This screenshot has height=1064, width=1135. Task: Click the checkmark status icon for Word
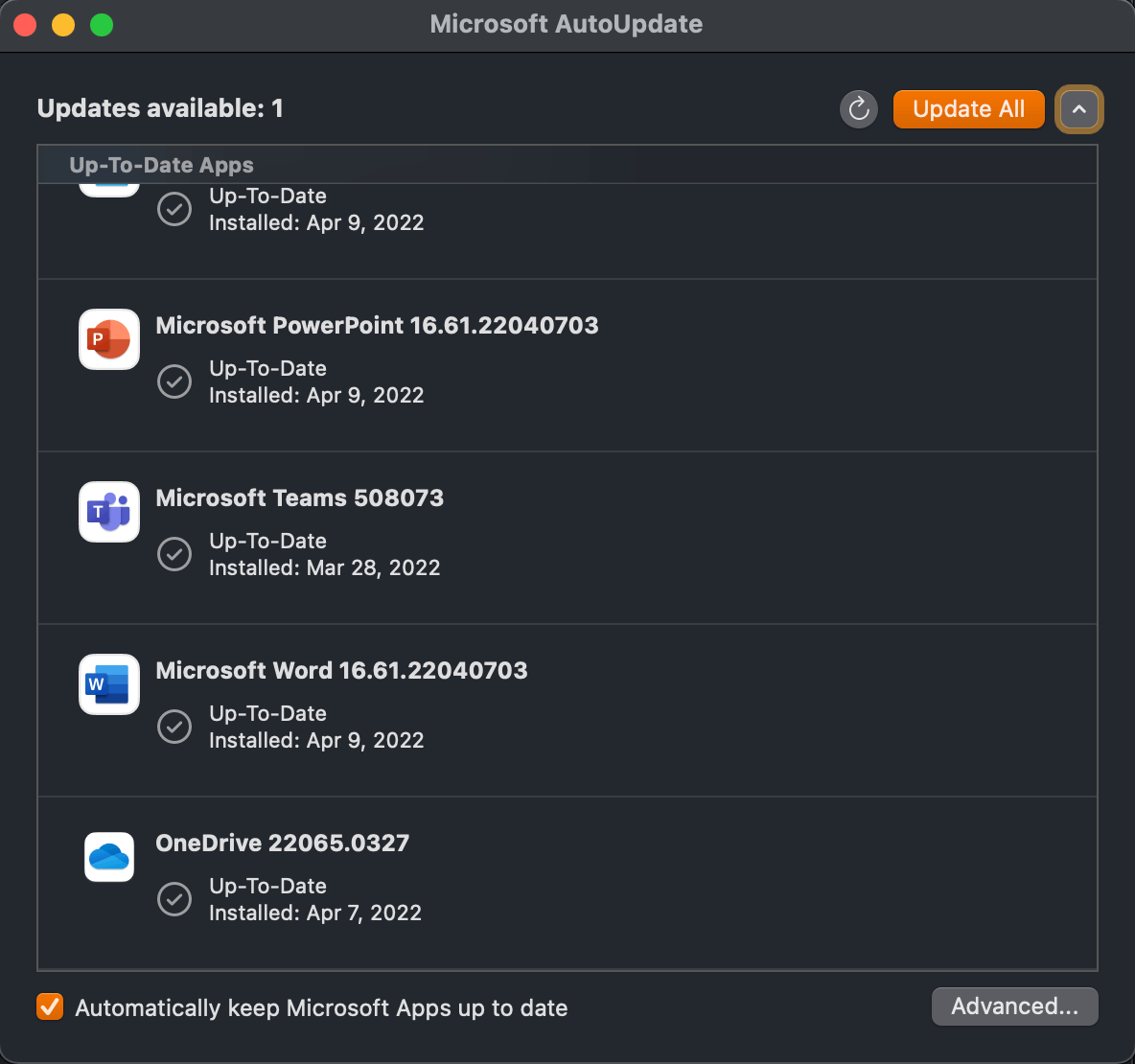(x=174, y=726)
